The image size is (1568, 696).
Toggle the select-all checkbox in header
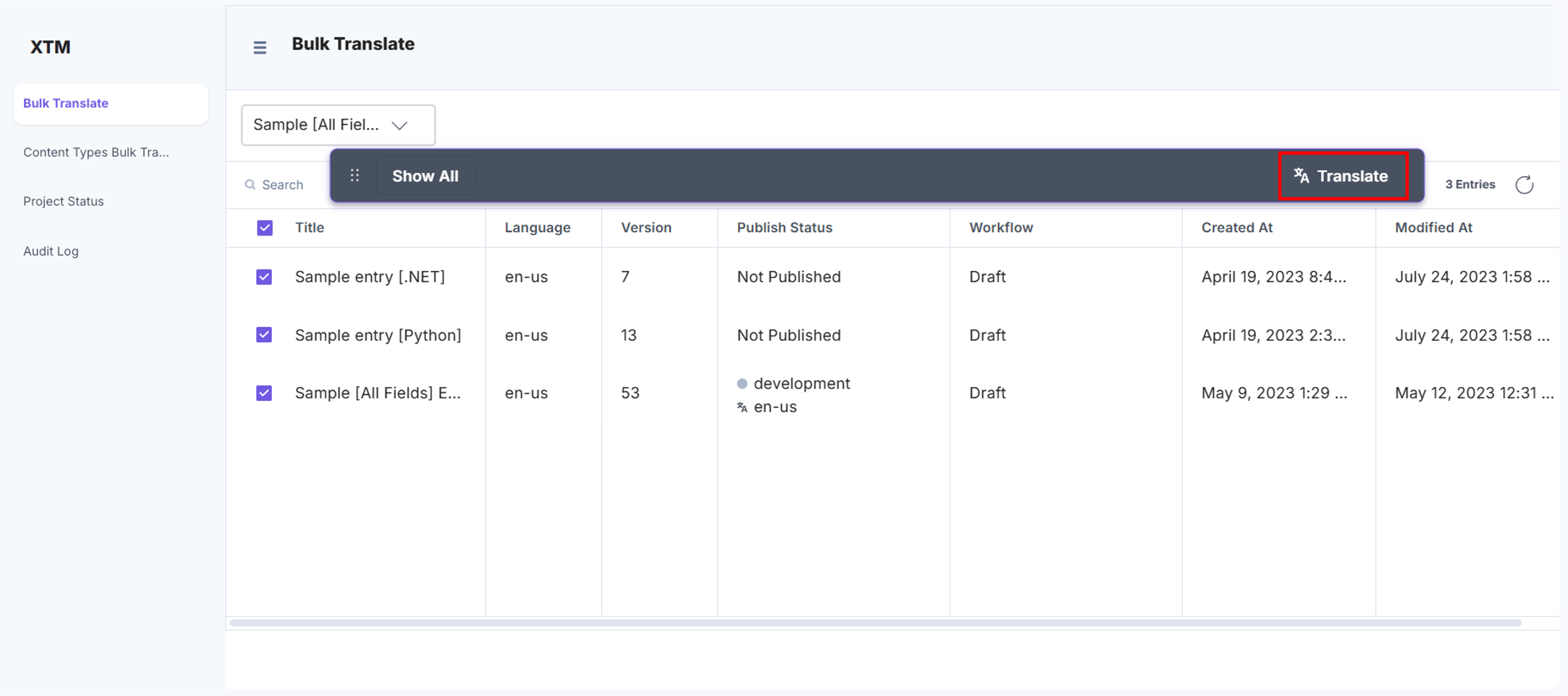point(265,228)
